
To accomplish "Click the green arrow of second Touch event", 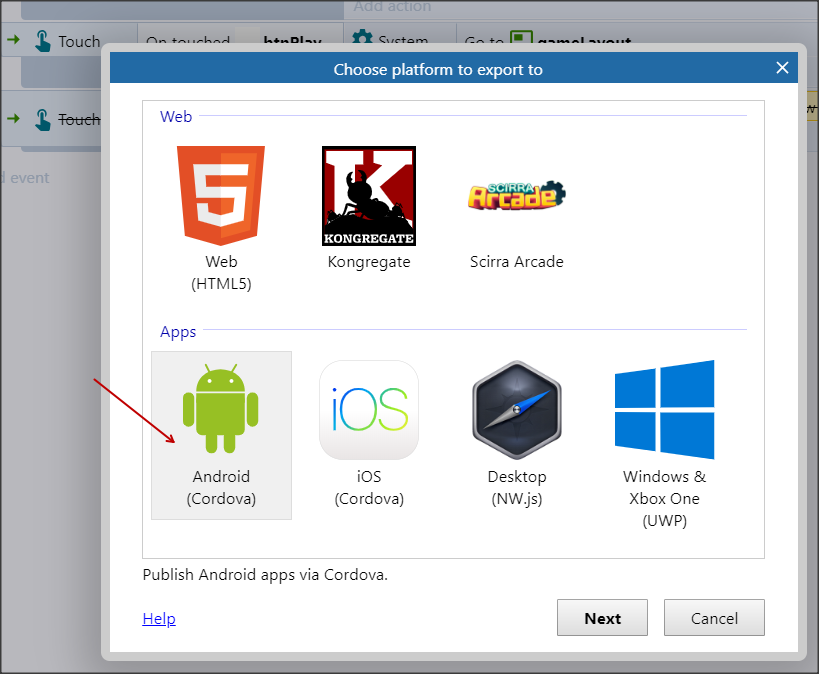I will [14, 119].
